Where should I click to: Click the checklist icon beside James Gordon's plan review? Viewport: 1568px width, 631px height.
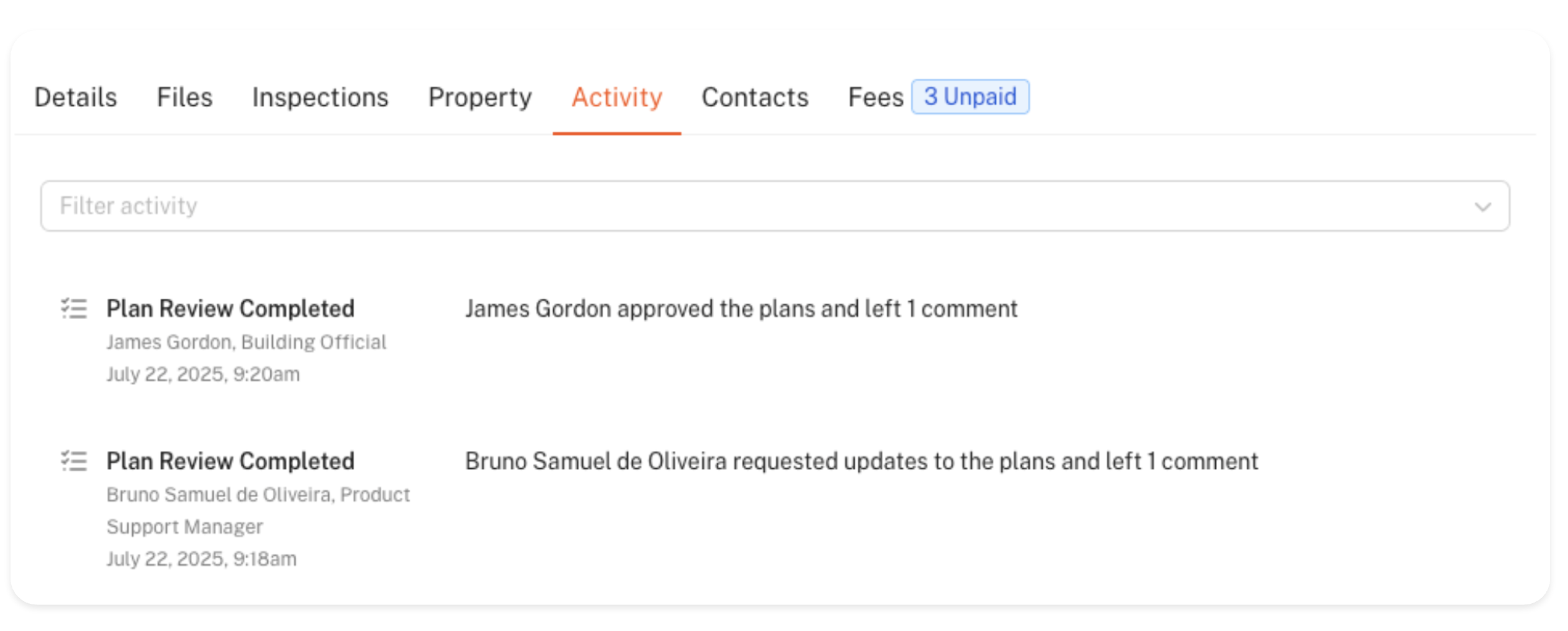click(x=74, y=308)
